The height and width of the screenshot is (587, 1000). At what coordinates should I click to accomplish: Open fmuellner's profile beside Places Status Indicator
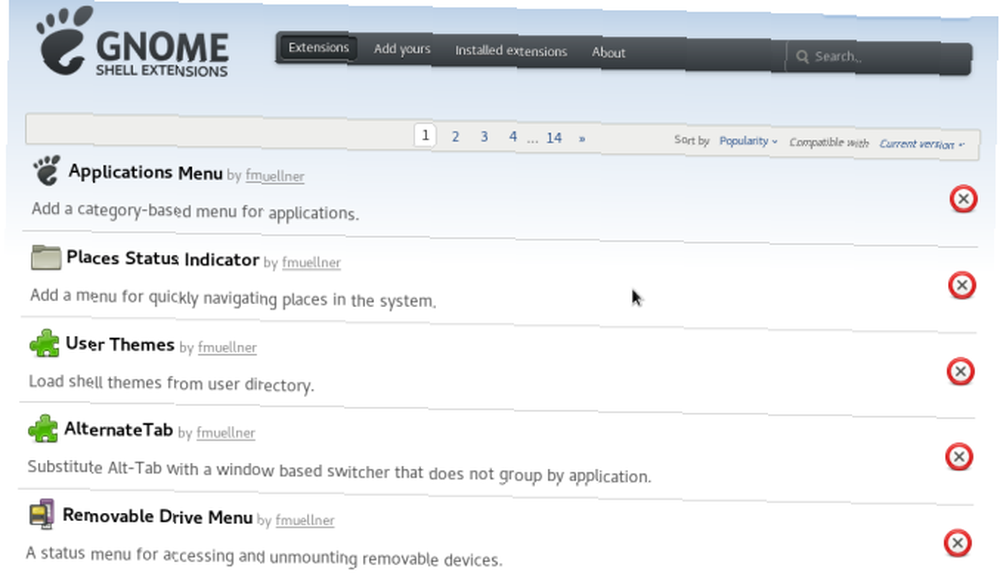[x=311, y=262]
